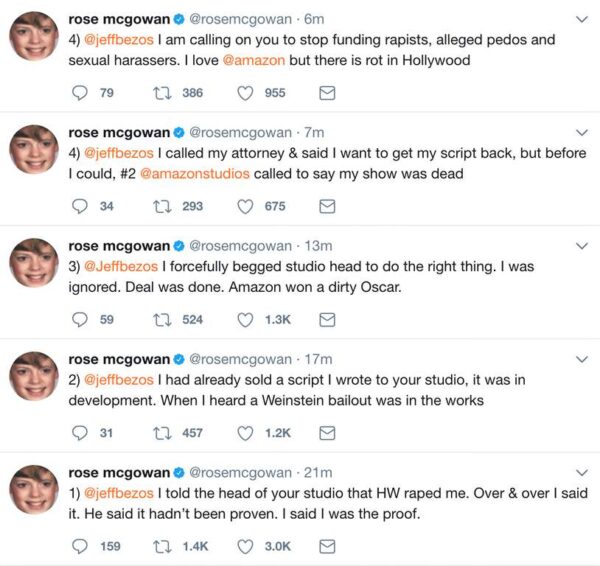Reply to the tweet with 79 replies
This screenshot has height=566, width=600.
(x=82, y=93)
